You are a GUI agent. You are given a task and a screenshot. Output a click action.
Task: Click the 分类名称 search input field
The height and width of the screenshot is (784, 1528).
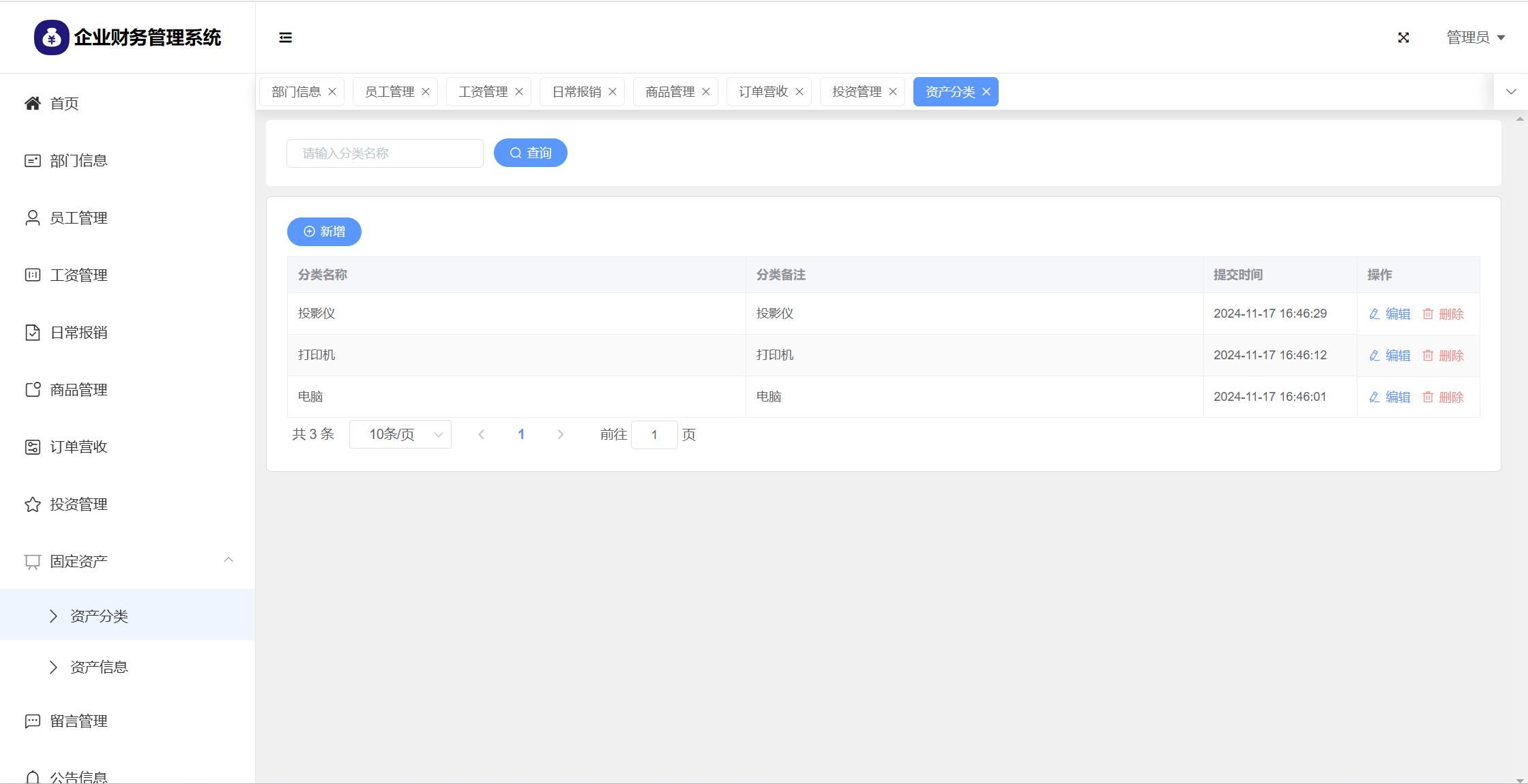tap(385, 153)
